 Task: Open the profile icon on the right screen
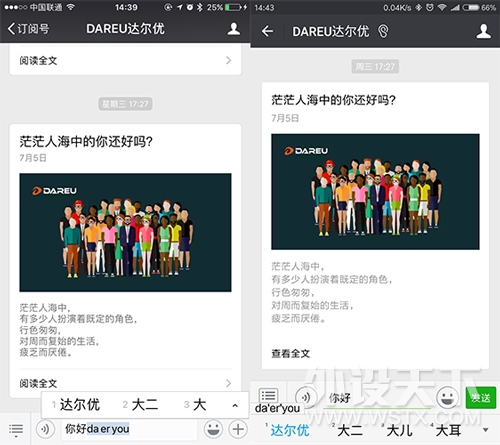[483, 31]
